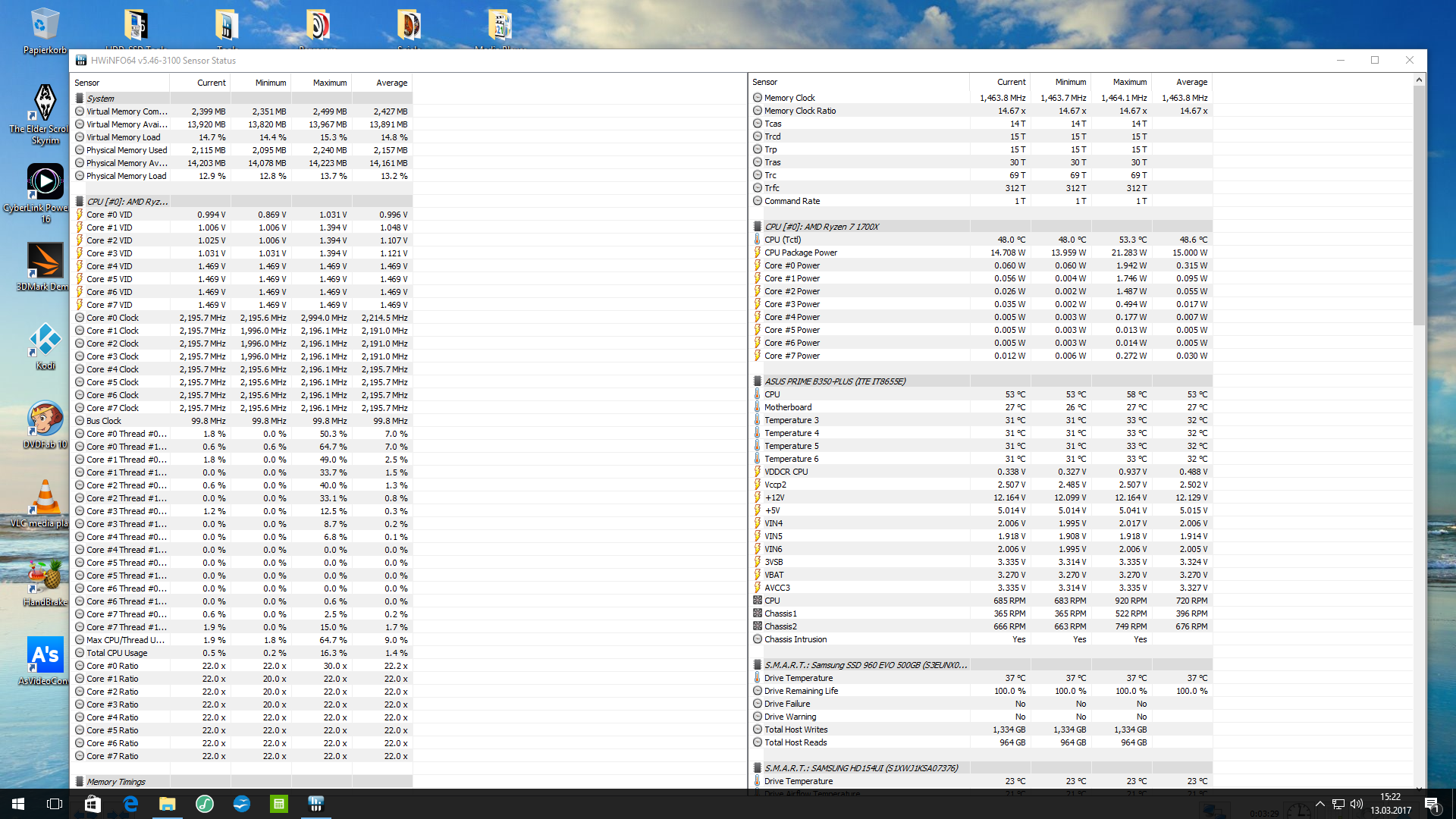The width and height of the screenshot is (1456, 819).
Task: Open File Explorer from taskbar
Action: point(167,804)
